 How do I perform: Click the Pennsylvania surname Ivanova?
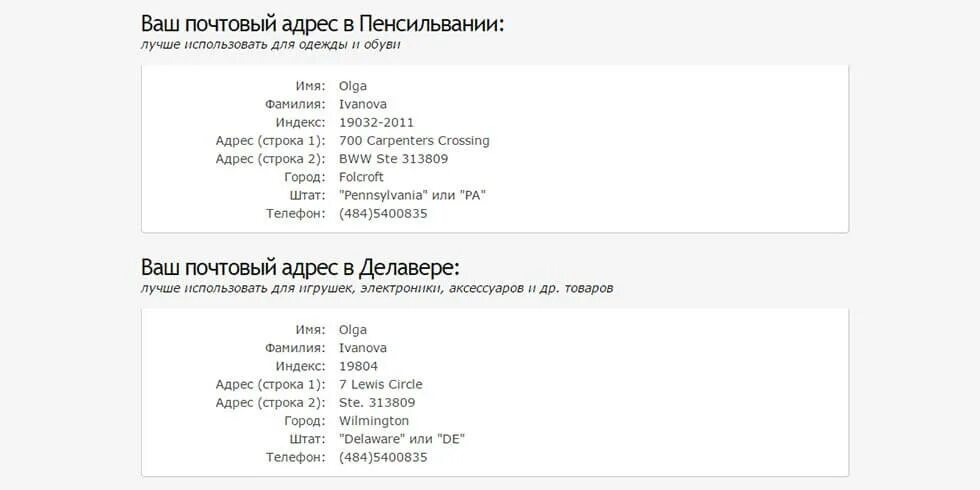click(x=362, y=104)
